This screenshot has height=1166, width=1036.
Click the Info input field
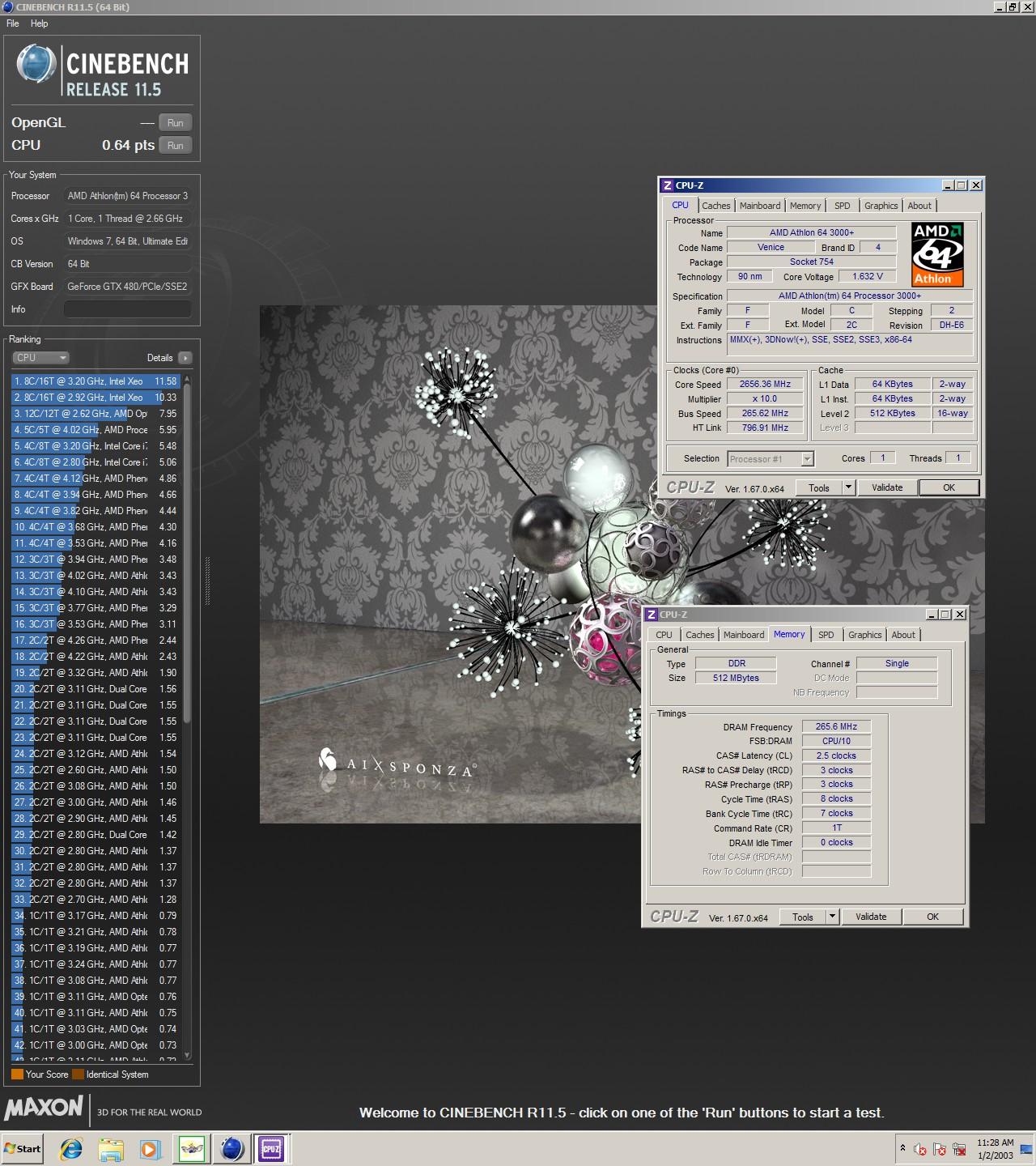(x=128, y=309)
